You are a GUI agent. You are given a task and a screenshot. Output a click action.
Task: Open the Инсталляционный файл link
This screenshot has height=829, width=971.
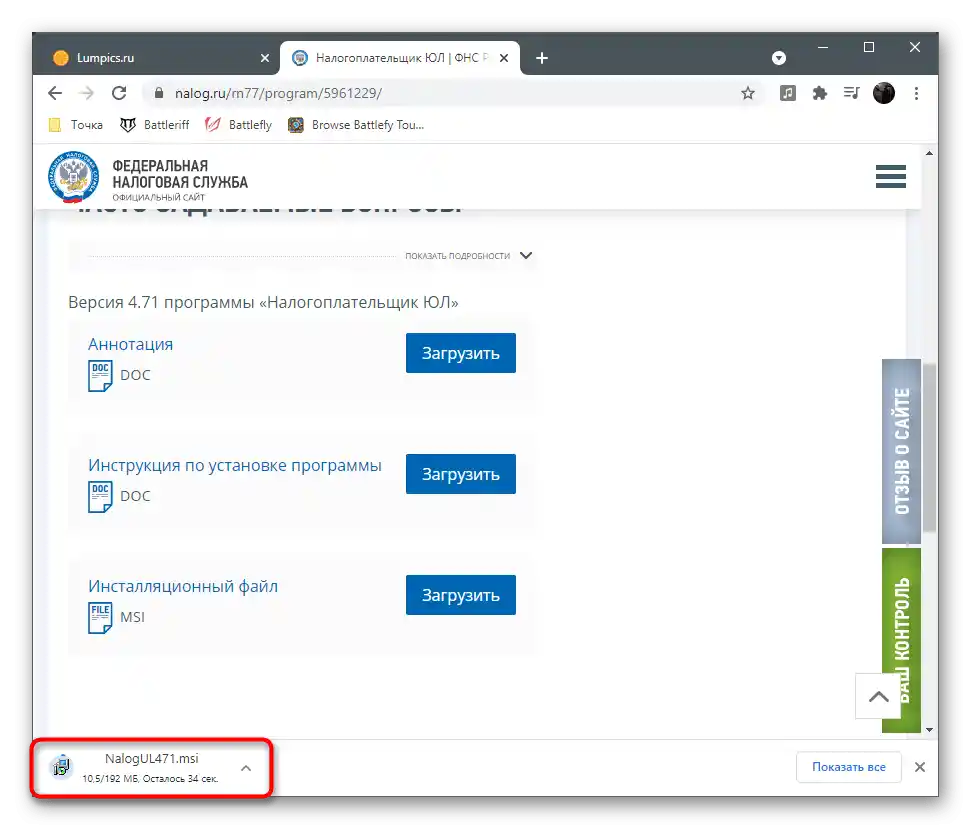coord(183,586)
